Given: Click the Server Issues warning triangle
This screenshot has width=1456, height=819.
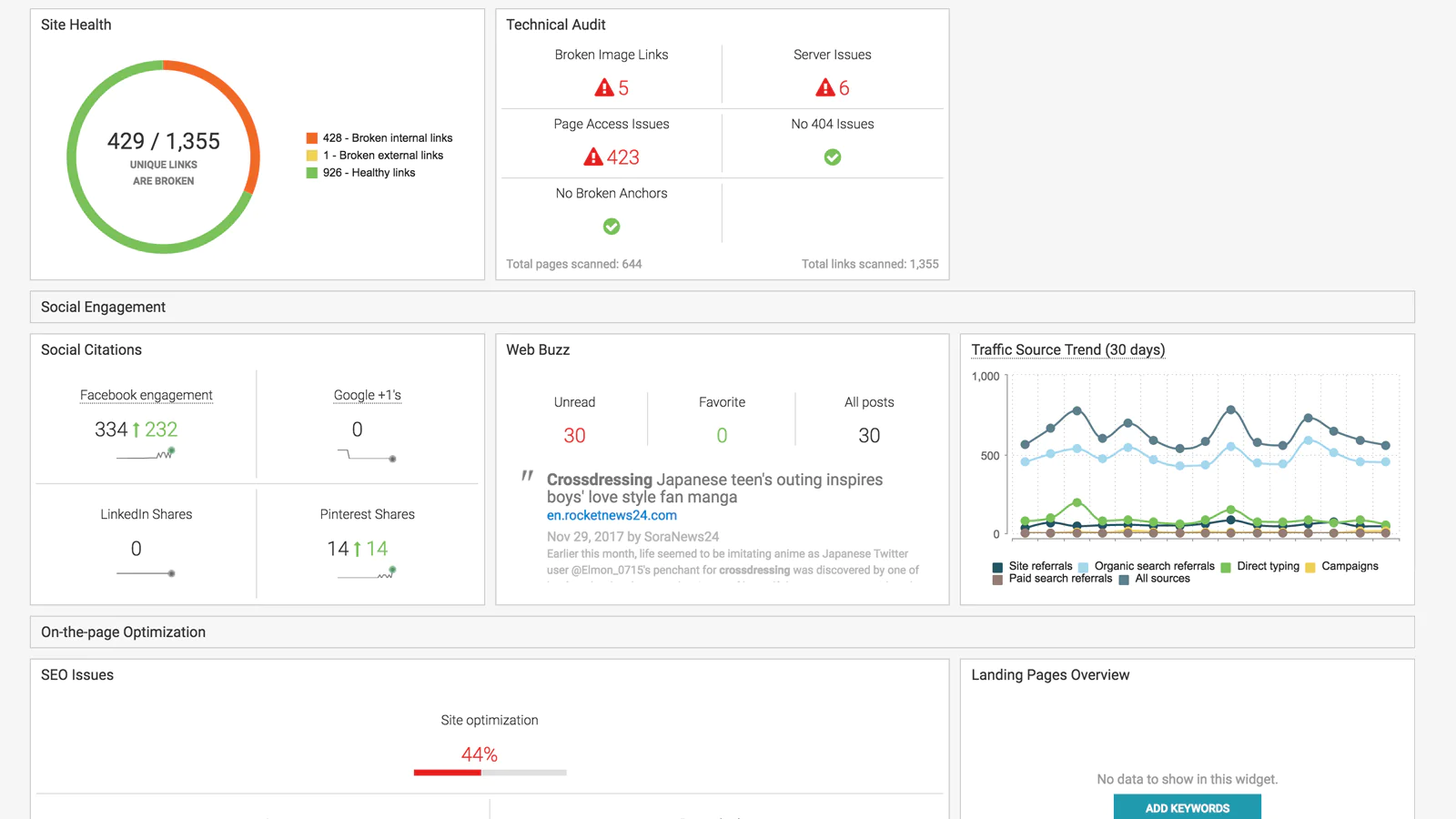Looking at the screenshot, I should (824, 88).
